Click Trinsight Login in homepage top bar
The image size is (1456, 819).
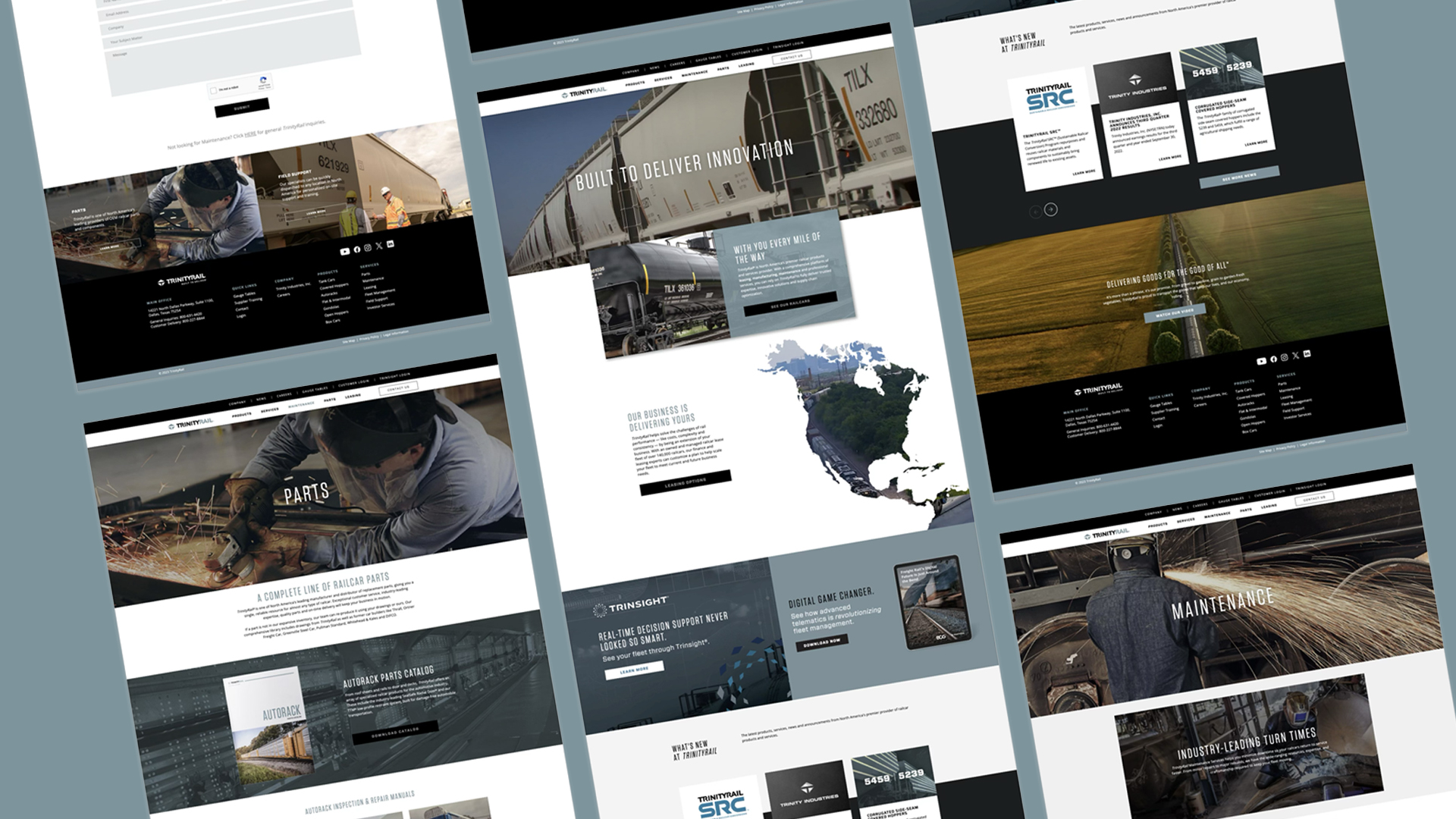[788, 45]
